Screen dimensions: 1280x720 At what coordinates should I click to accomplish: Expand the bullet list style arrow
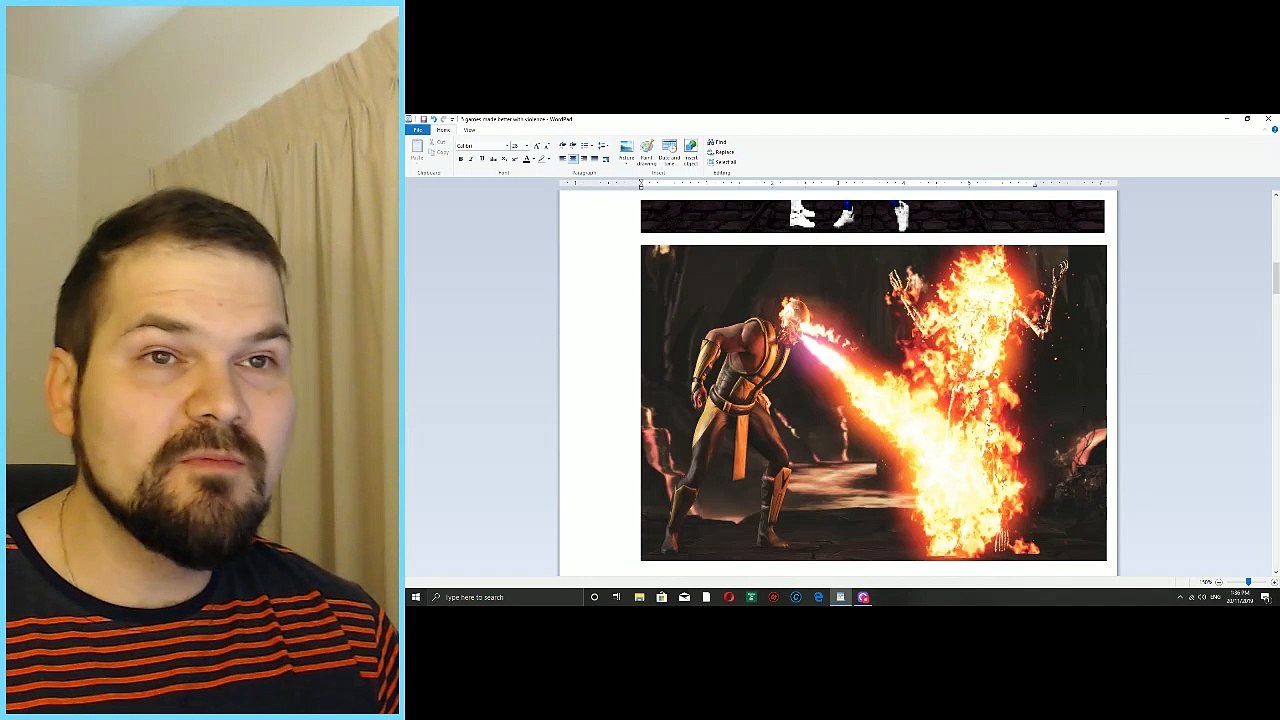592,145
